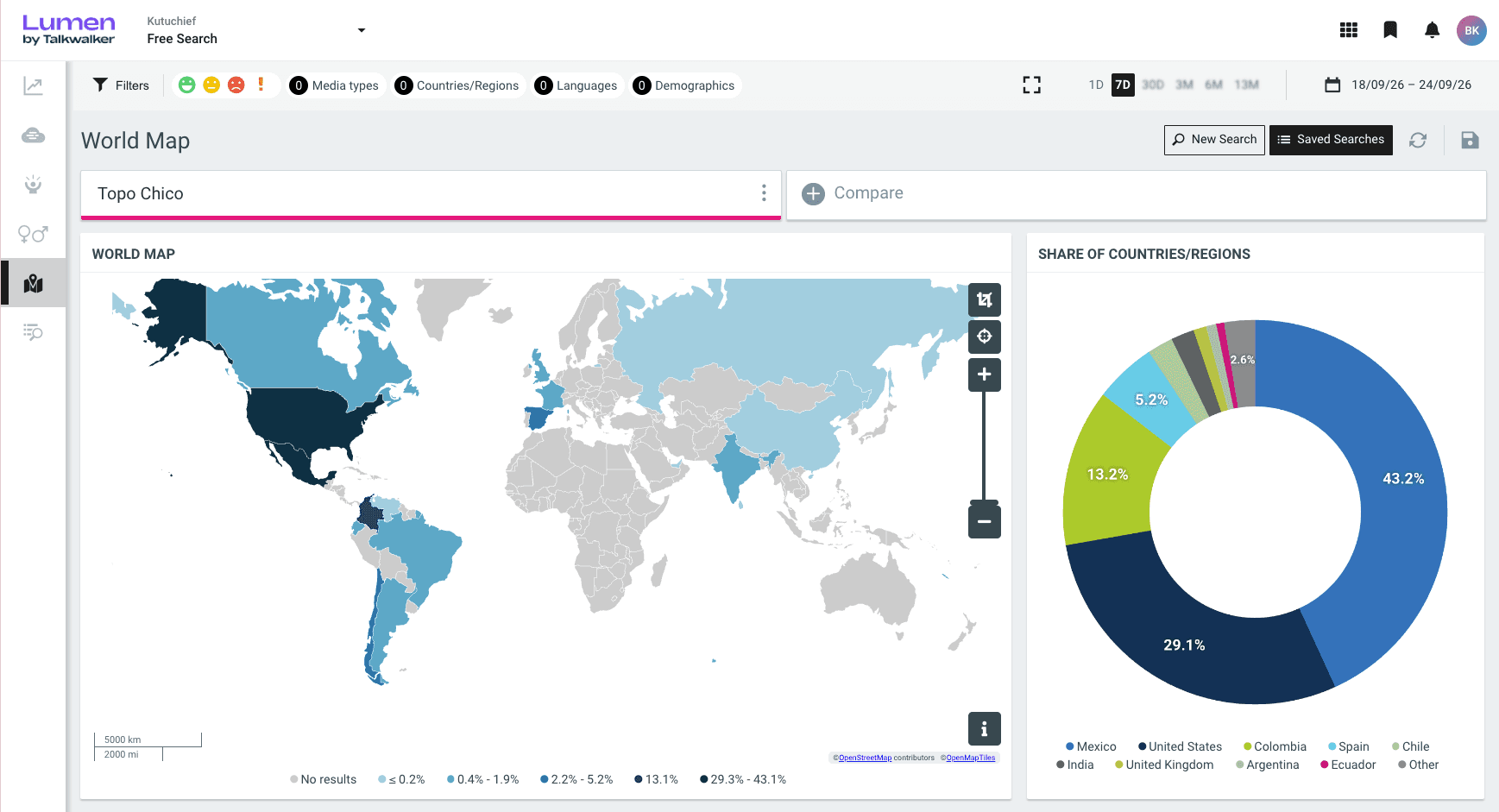Viewport: 1499px width, 812px height.
Task: Enter fullscreen mode icon
Action: [1032, 85]
